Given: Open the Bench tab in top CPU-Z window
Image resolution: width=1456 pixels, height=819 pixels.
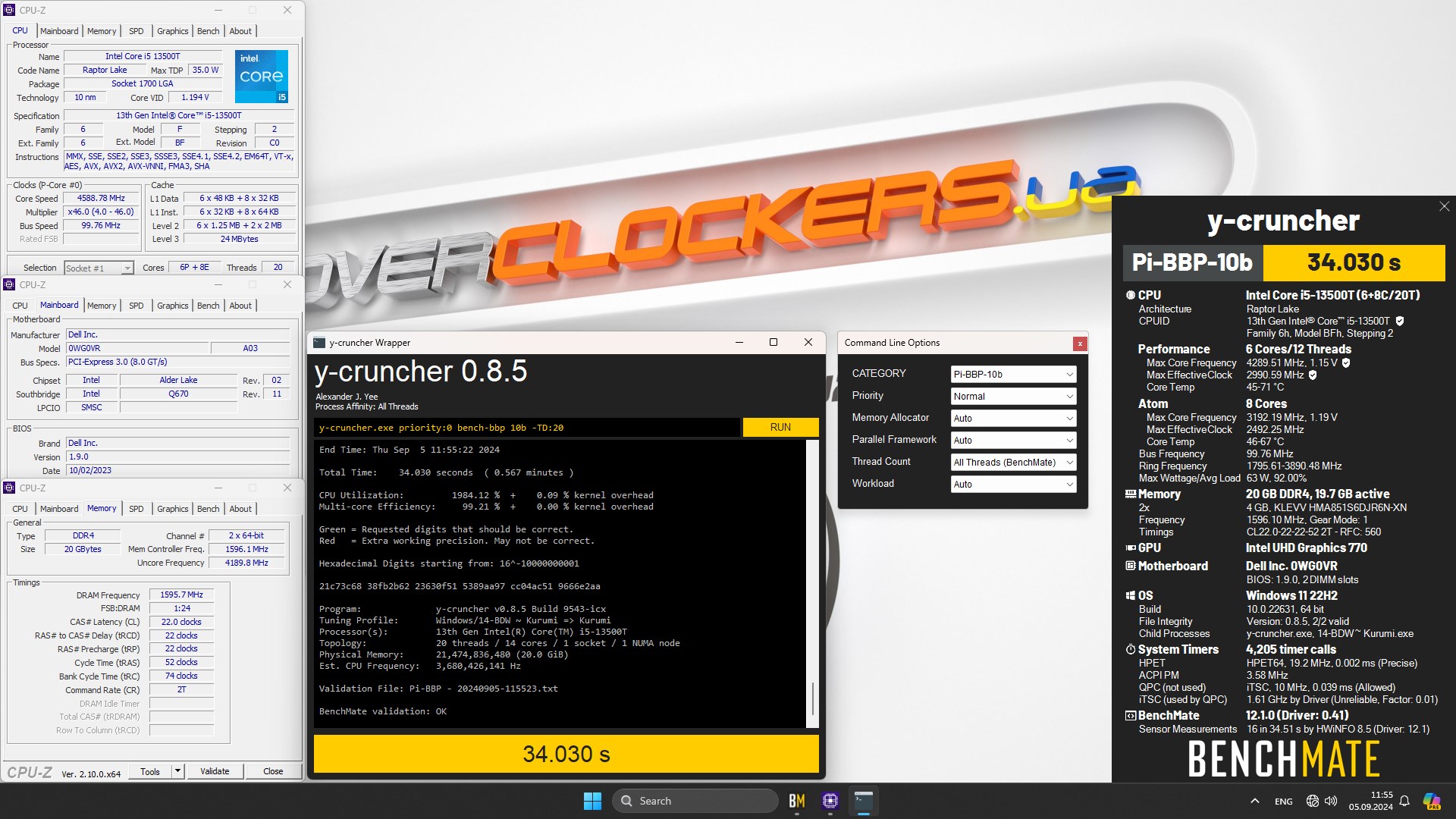Looking at the screenshot, I should pos(208,31).
